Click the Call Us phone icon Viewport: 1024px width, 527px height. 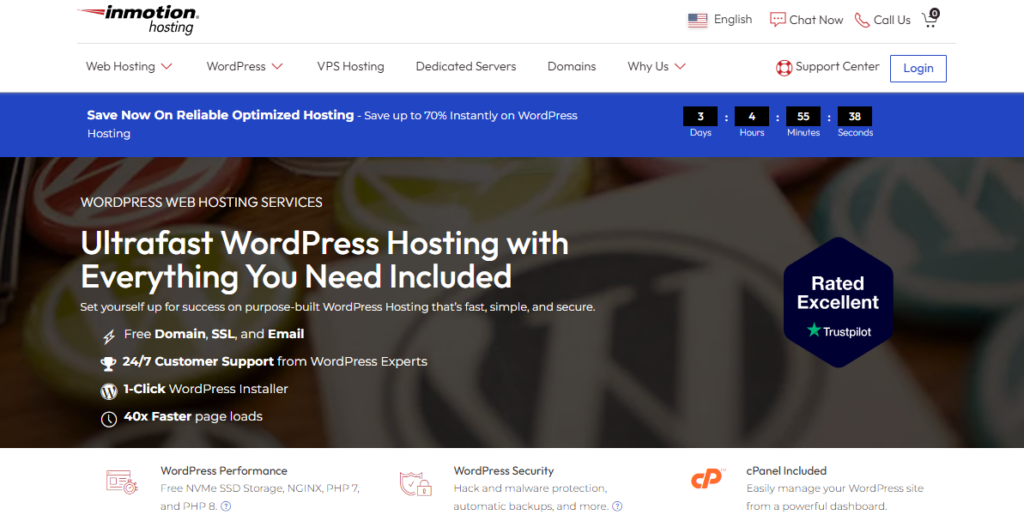[862, 20]
